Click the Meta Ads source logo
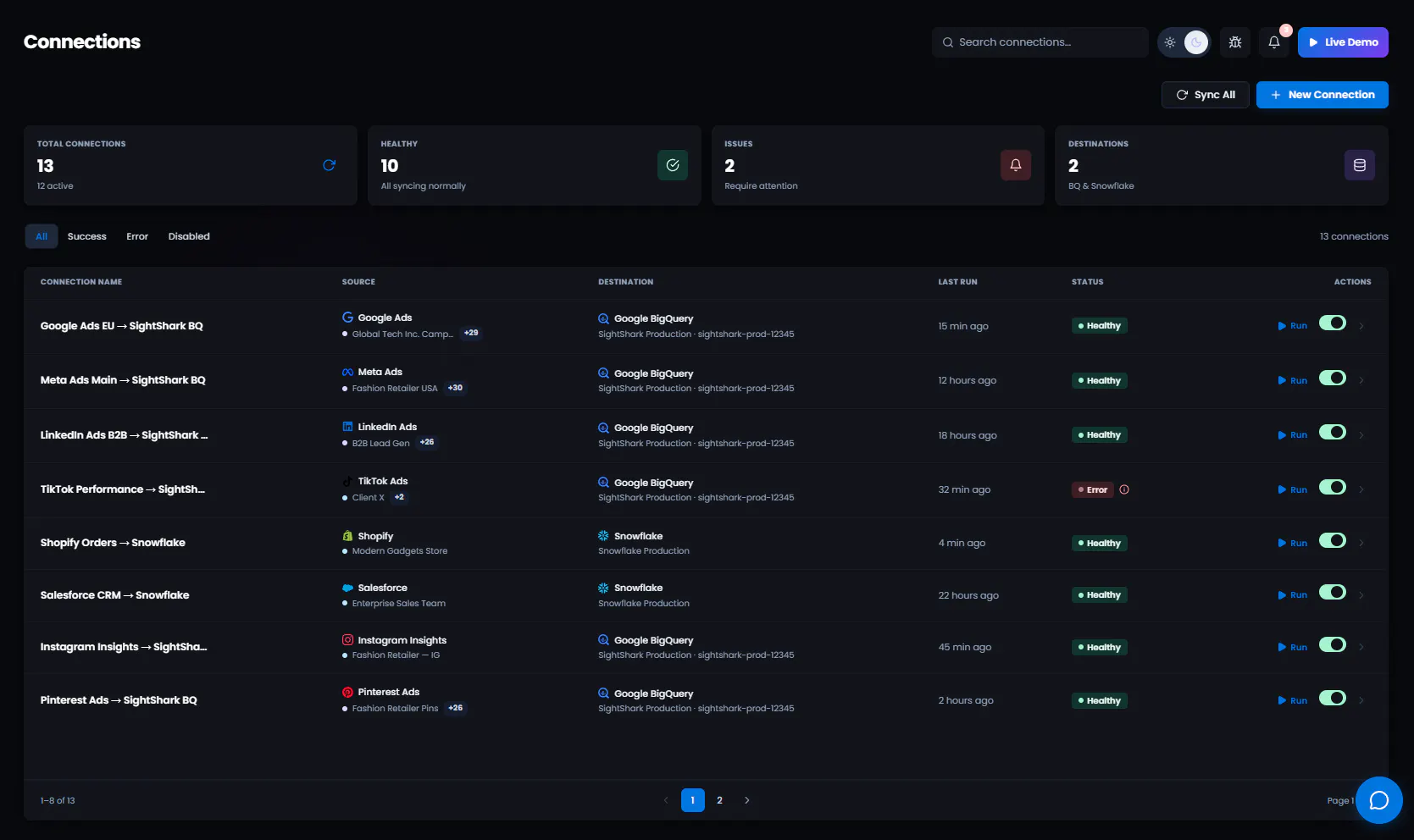1414x840 pixels. [x=347, y=372]
